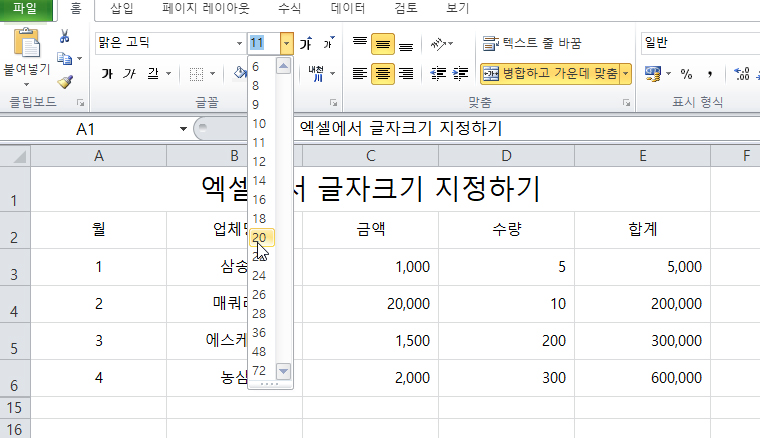Open the copy options dropdown arrow
The height and width of the screenshot is (438, 760).
79,59
